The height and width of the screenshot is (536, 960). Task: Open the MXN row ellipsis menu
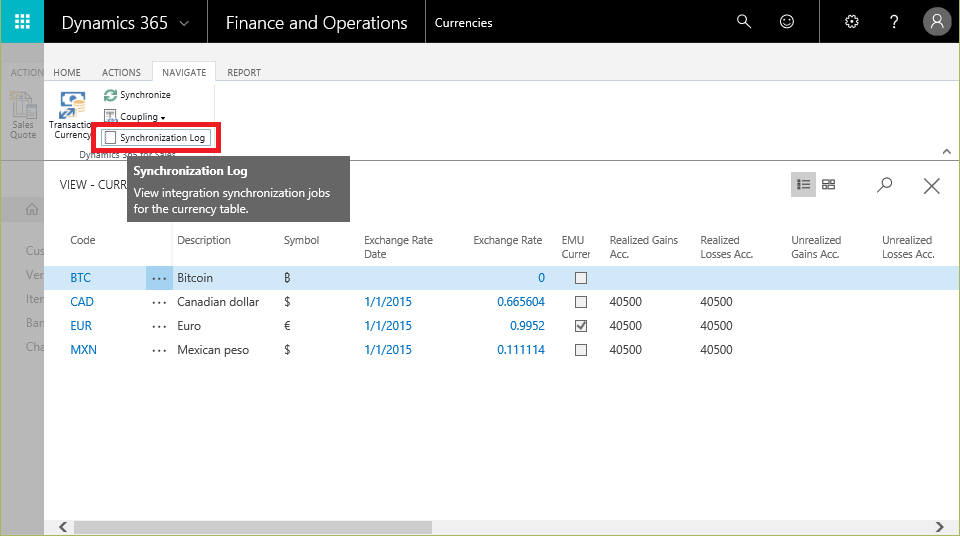pyautogui.click(x=159, y=350)
